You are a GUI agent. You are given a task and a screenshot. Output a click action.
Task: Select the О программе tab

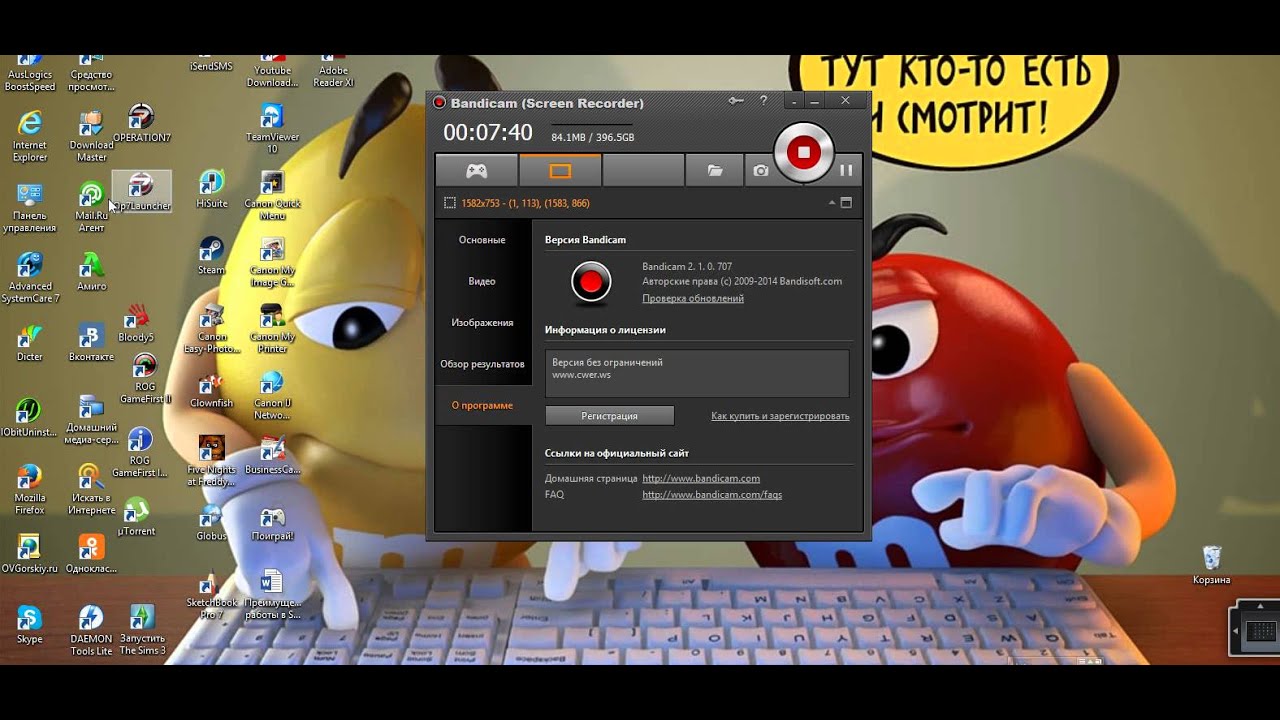click(x=482, y=405)
